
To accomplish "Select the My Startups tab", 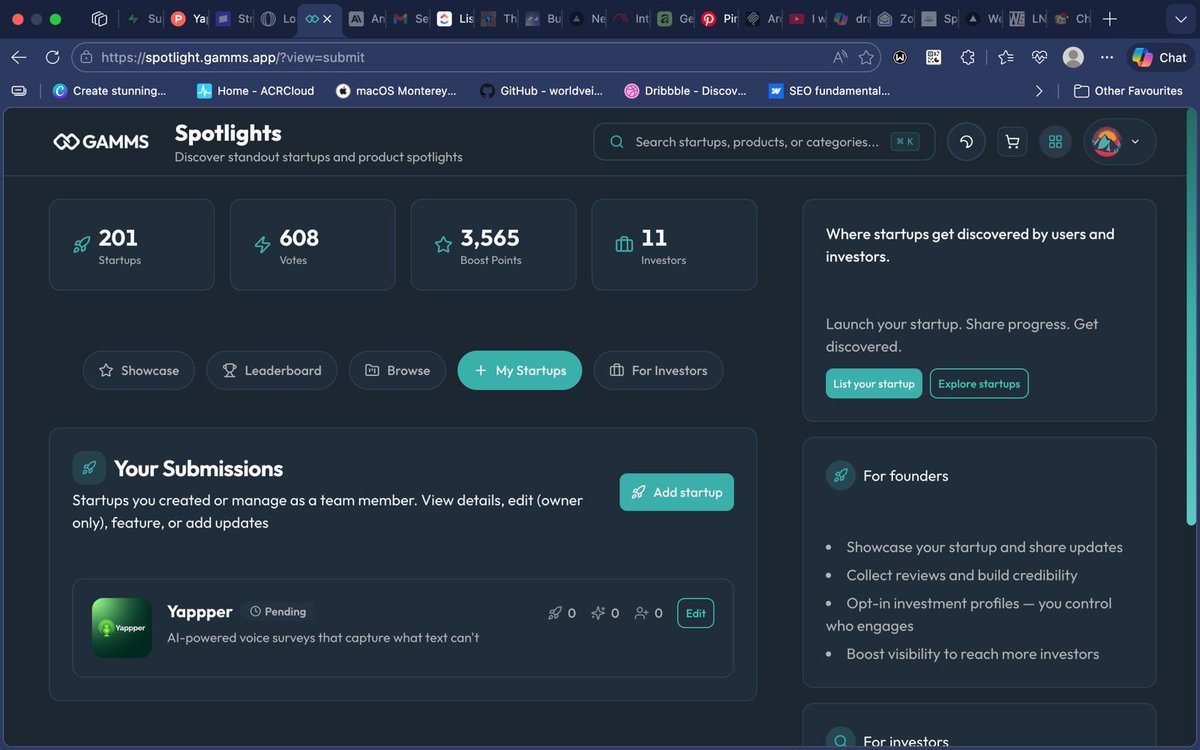I will (x=520, y=370).
